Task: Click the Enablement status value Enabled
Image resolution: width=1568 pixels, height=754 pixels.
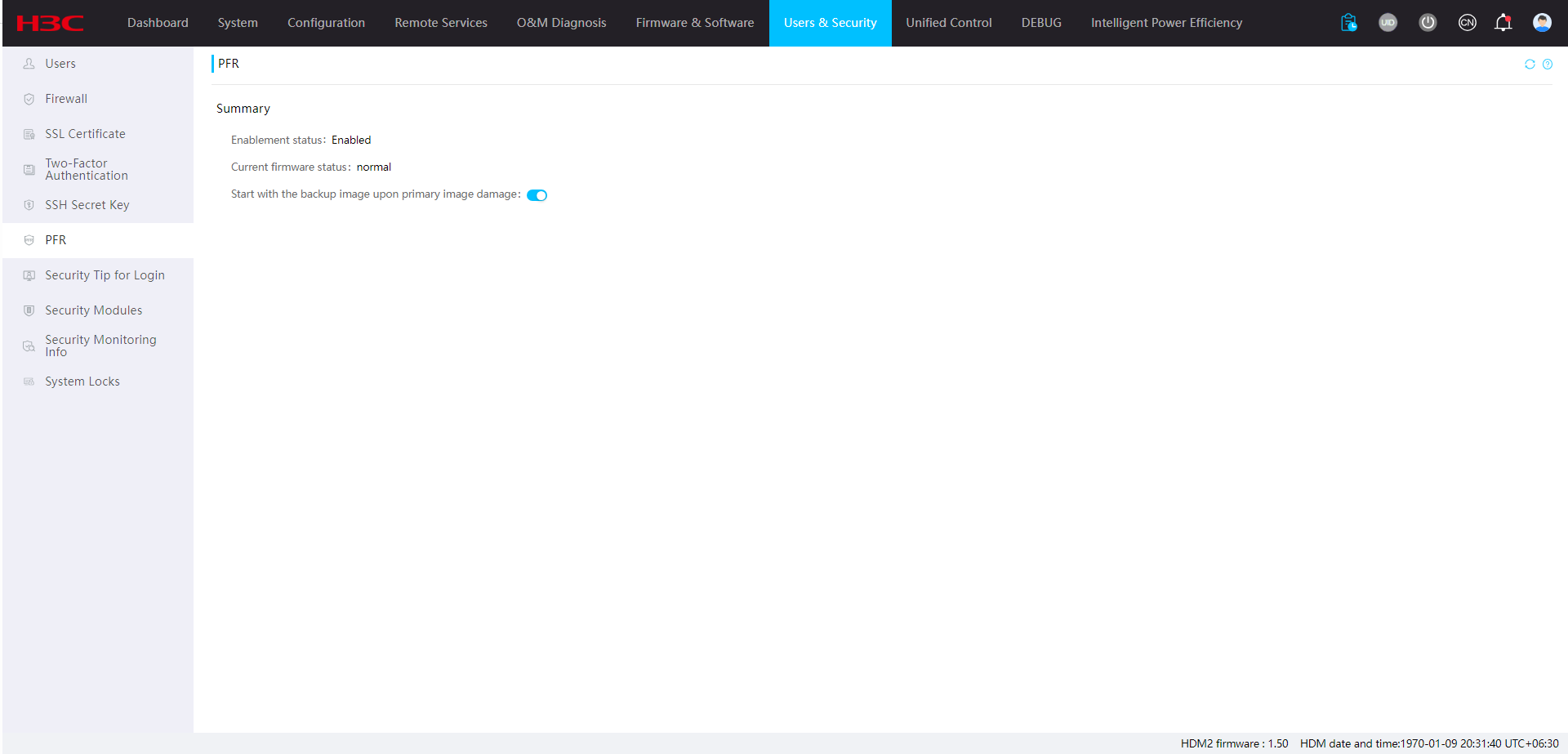Action: (351, 141)
